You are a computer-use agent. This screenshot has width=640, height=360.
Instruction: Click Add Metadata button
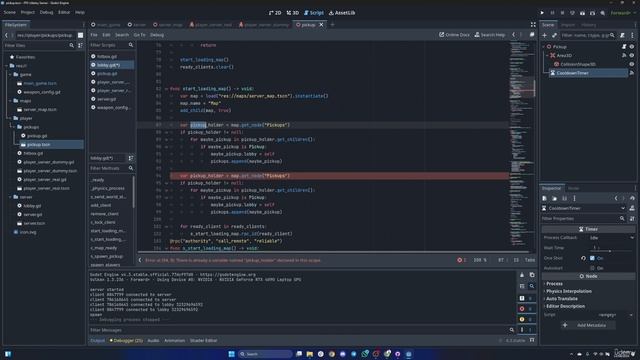(587, 325)
